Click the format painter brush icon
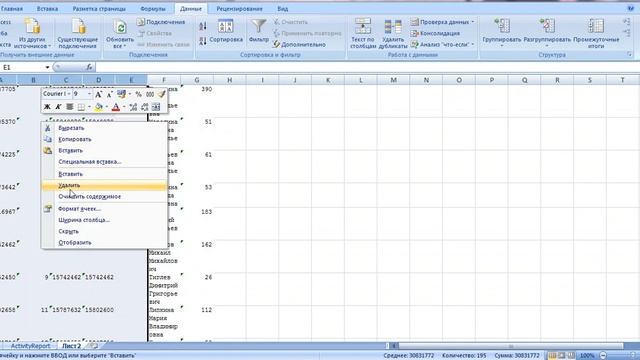This screenshot has width=640, height=360. 161,94
